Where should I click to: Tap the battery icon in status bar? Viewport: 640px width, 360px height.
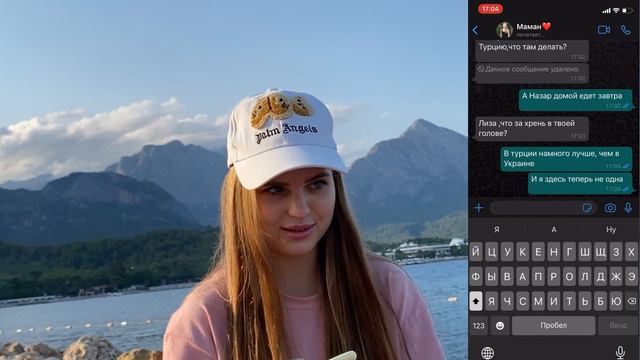(627, 10)
